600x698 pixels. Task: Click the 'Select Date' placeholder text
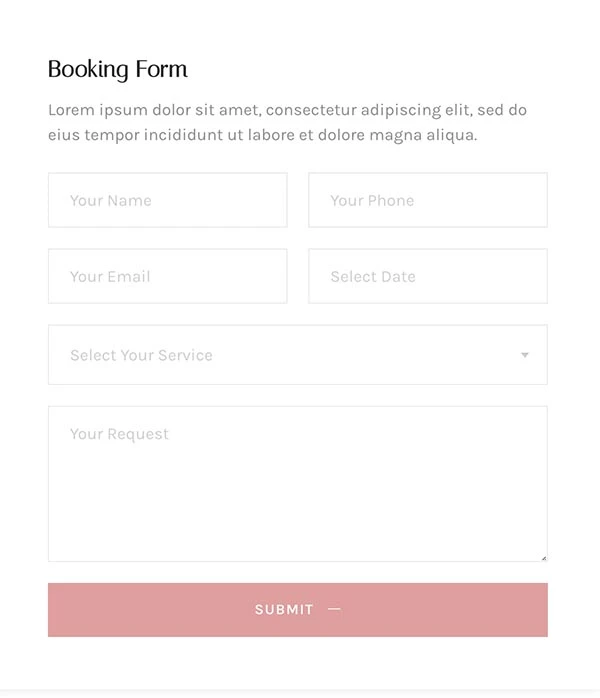click(x=372, y=276)
